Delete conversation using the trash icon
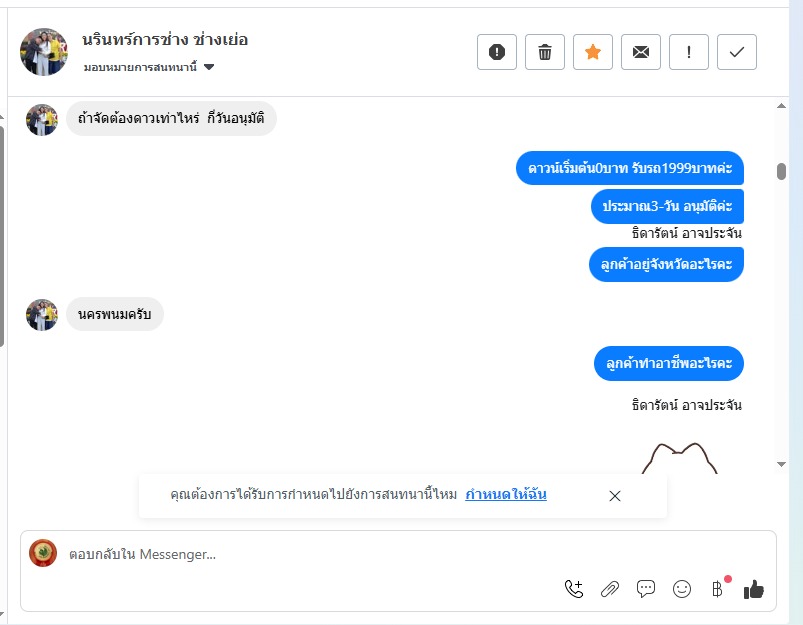This screenshot has width=803, height=625. [x=545, y=52]
